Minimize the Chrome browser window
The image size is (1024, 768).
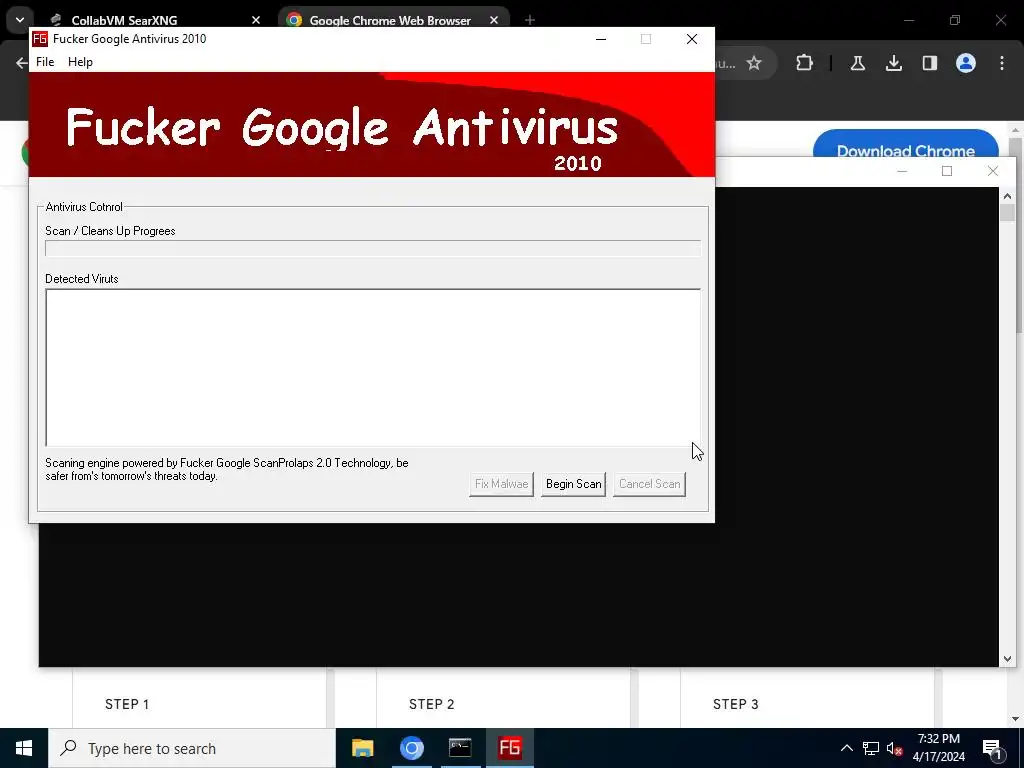click(x=908, y=20)
